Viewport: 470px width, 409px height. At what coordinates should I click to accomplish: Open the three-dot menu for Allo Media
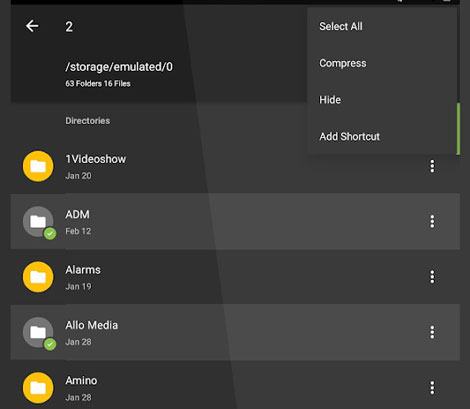[432, 332]
